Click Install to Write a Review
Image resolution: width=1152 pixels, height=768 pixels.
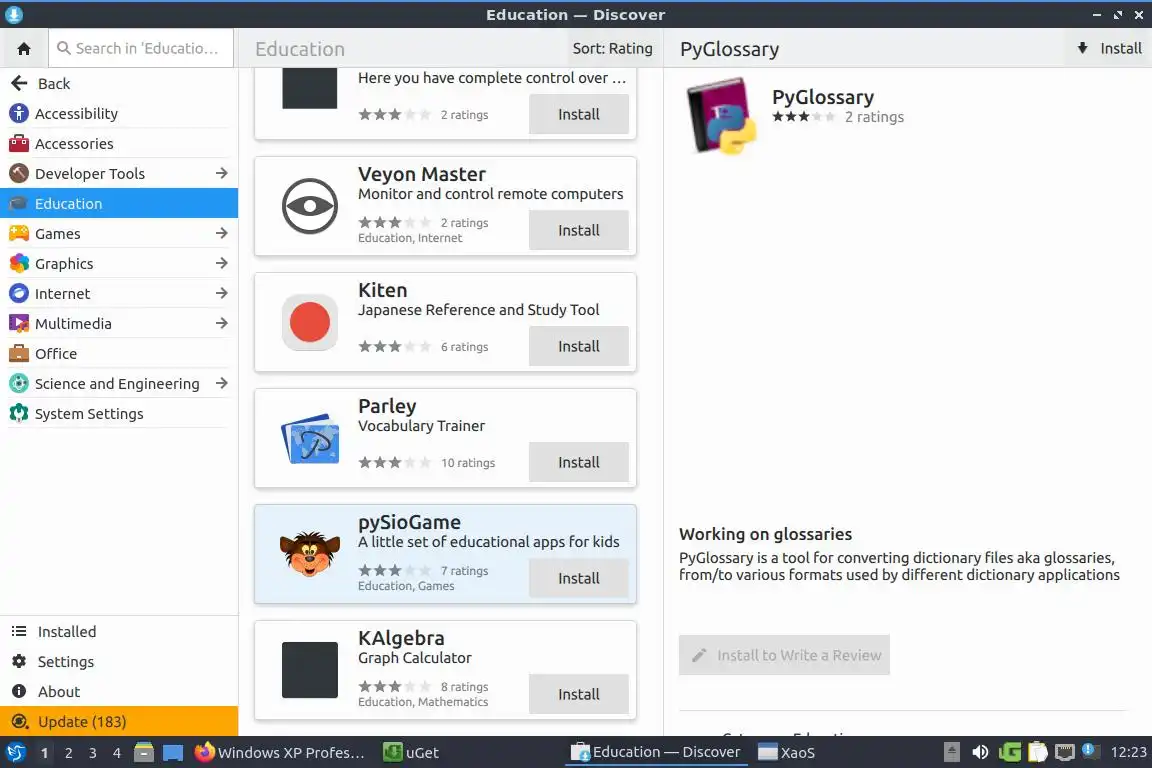pyautogui.click(x=784, y=655)
